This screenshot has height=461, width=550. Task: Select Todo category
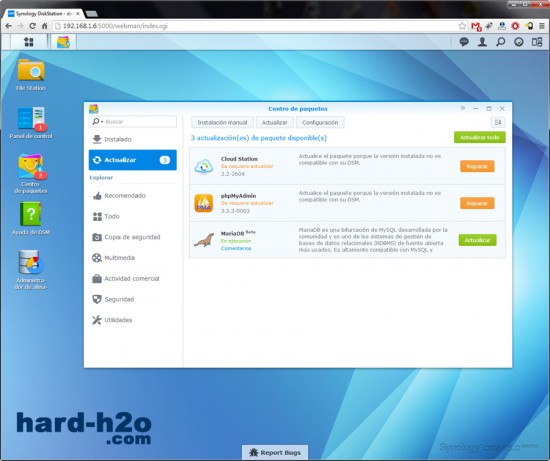pyautogui.click(x=133, y=216)
